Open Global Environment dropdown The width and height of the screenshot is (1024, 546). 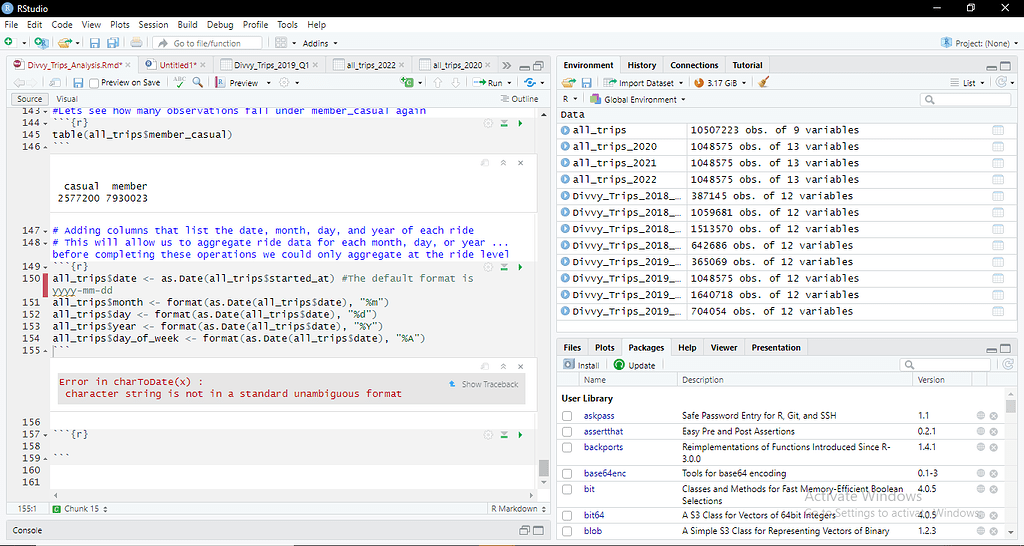point(637,99)
